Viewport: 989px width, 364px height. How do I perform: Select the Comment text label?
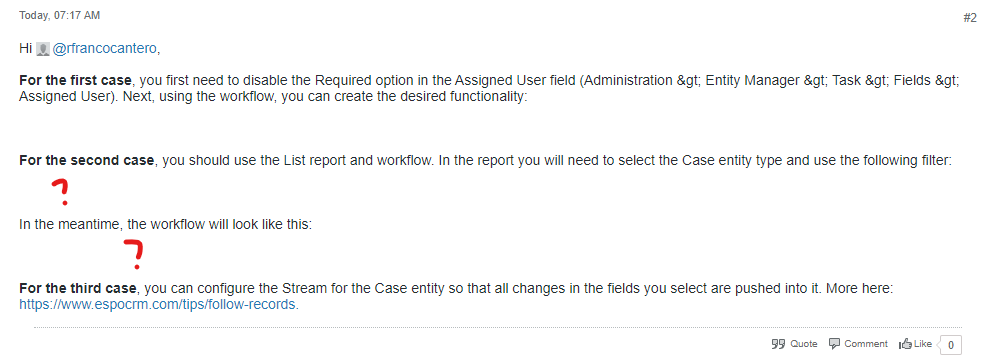866,344
